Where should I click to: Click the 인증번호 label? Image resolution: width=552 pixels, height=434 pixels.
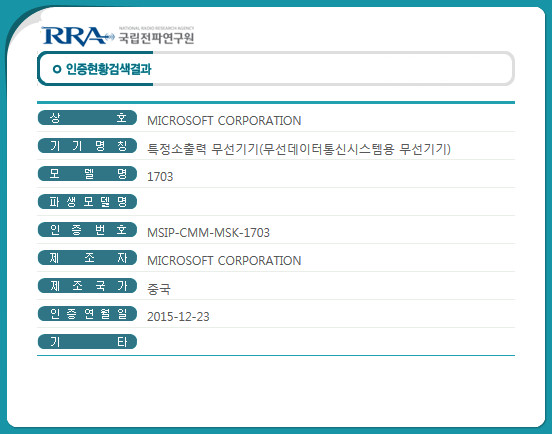coord(87,229)
